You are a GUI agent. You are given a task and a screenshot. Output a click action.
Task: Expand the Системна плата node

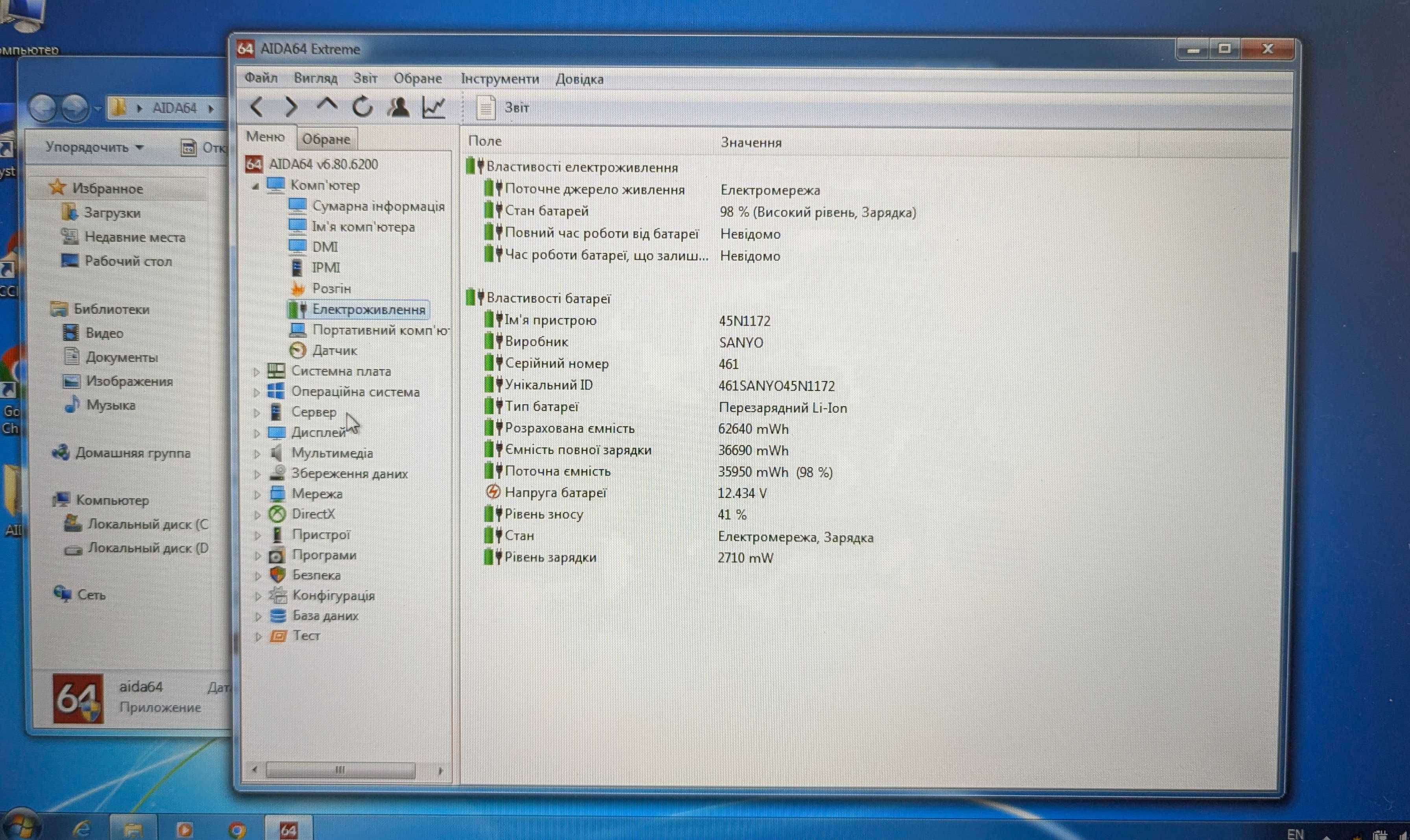257,372
